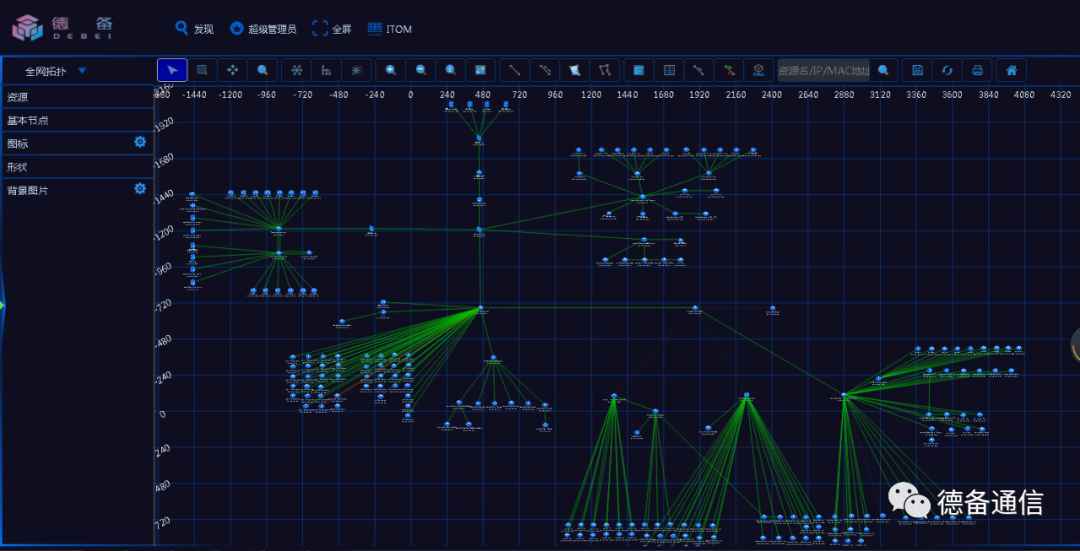This screenshot has height=551, width=1080.
Task: Select the open polyline path tool
Action: (x=605, y=70)
